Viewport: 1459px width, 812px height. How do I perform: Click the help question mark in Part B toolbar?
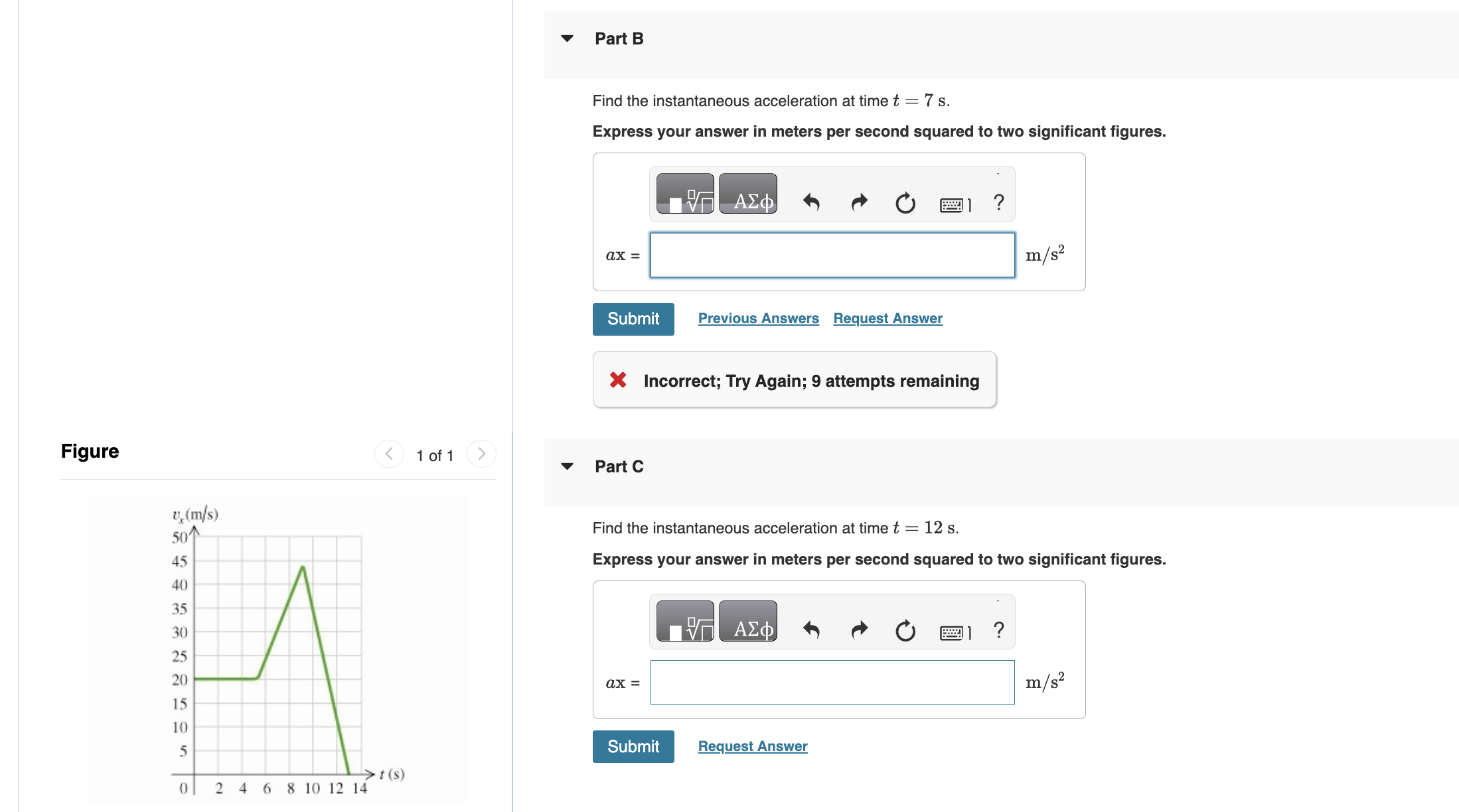tap(998, 201)
